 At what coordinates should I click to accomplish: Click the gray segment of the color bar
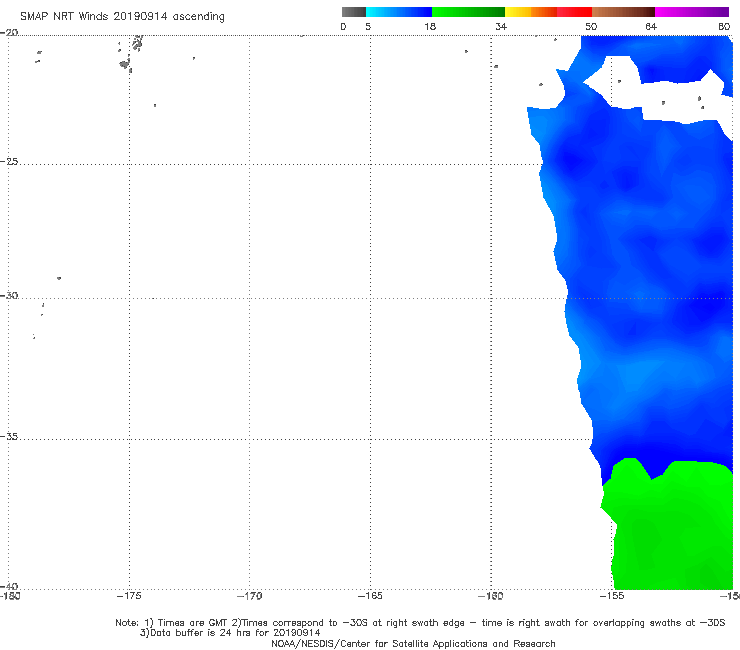click(354, 12)
